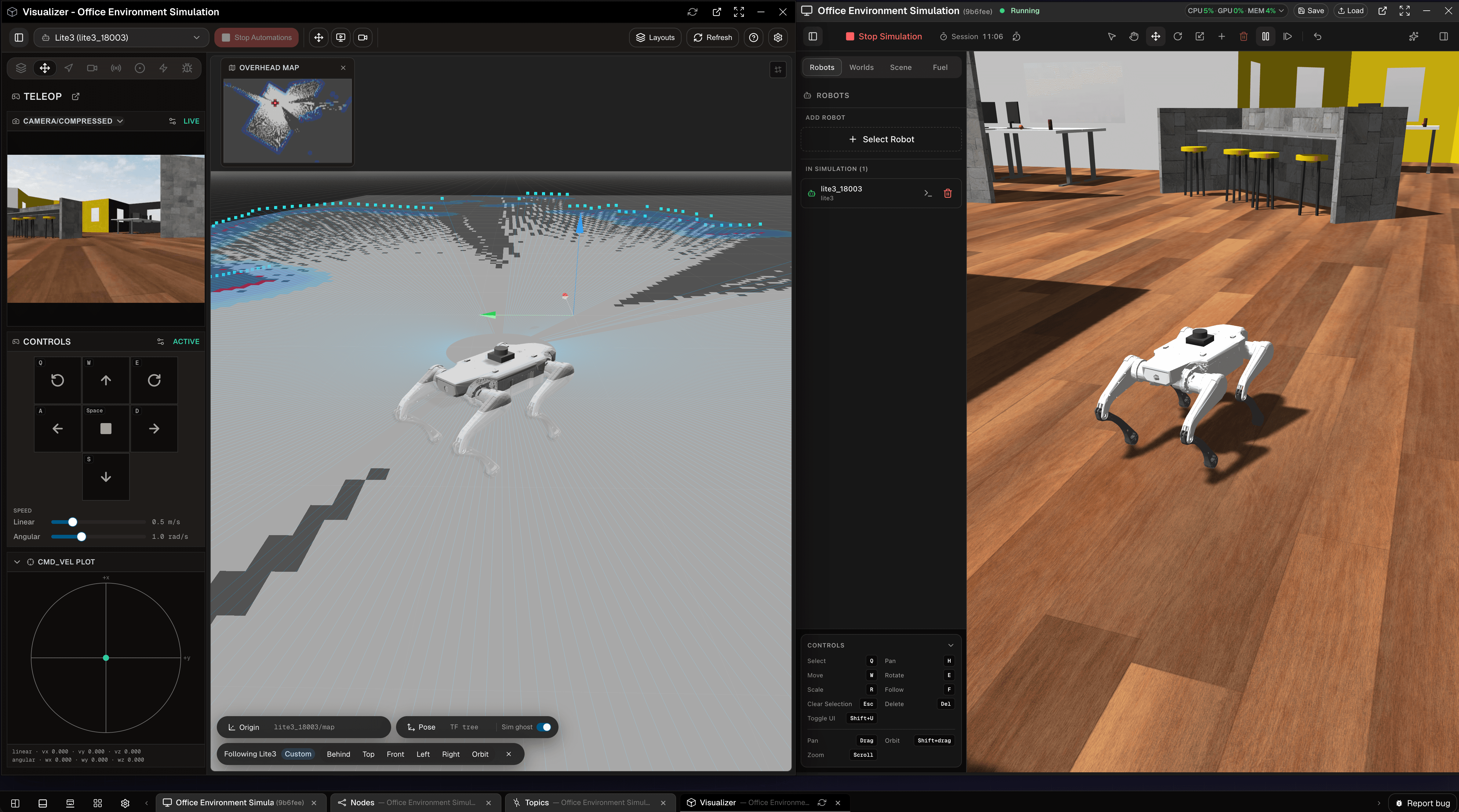Strafe robot right with D button

click(154, 428)
